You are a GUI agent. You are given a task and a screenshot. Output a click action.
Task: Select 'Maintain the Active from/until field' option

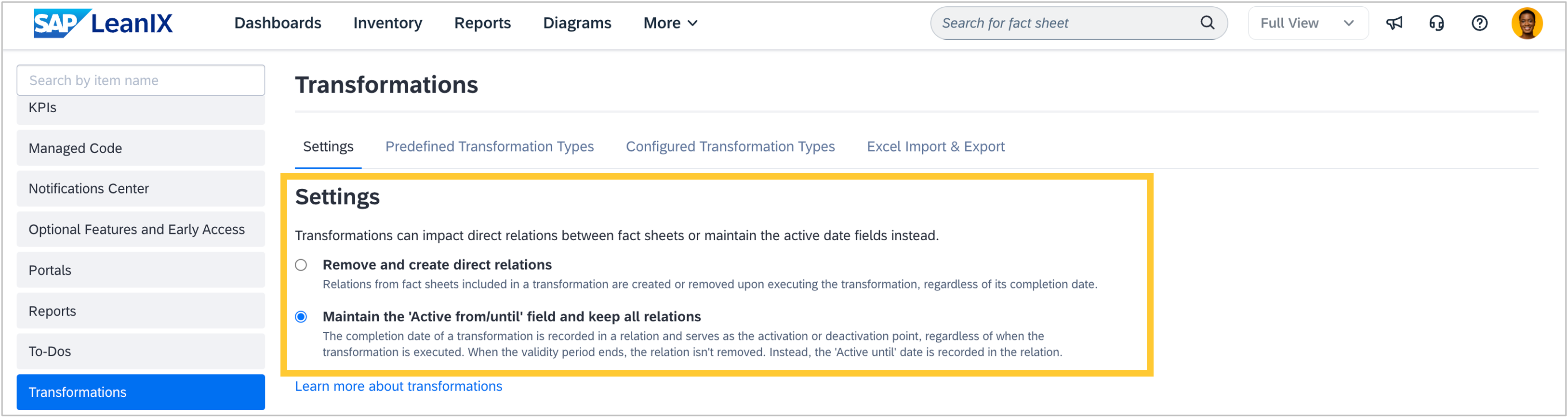tap(301, 317)
